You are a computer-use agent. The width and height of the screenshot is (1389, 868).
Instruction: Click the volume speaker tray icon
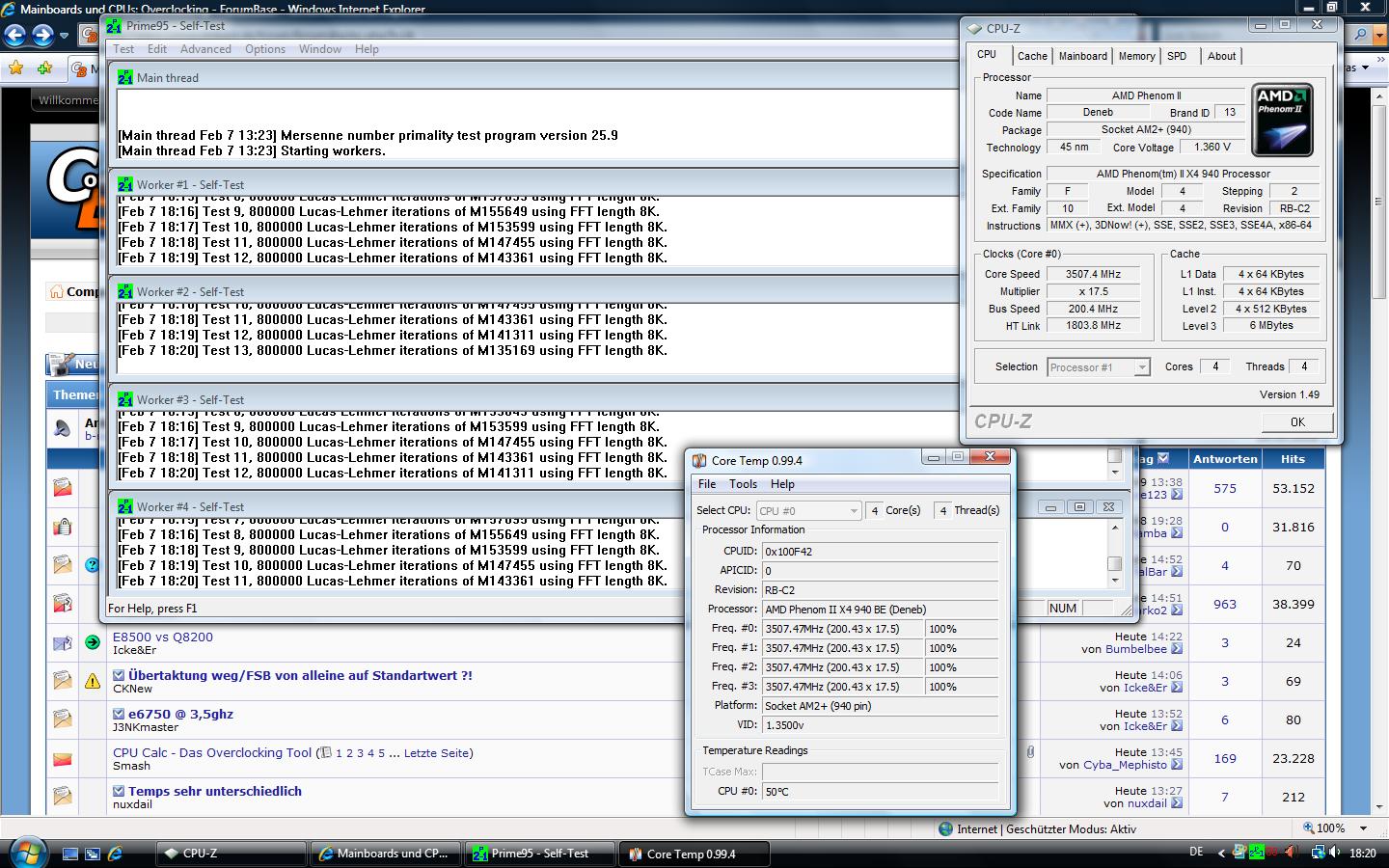[x=1333, y=853]
